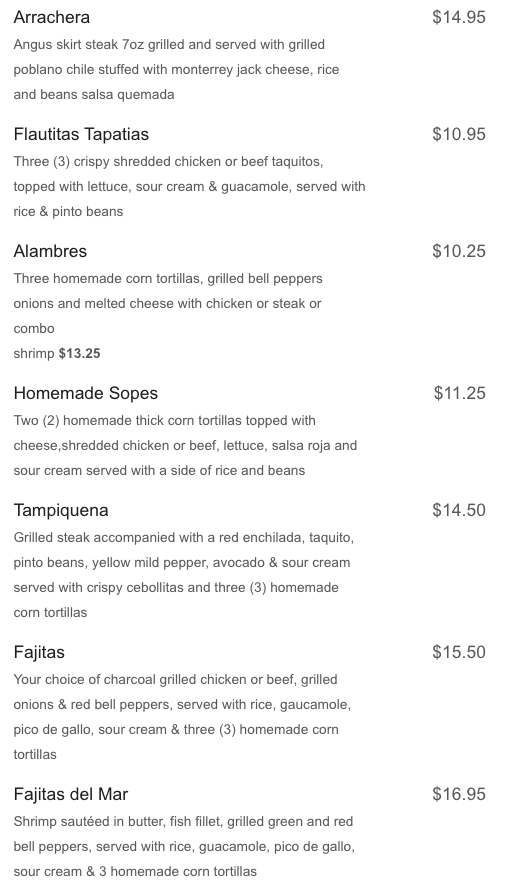Click the shrimp $13.25 option text
The image size is (514, 886).
coord(57,354)
